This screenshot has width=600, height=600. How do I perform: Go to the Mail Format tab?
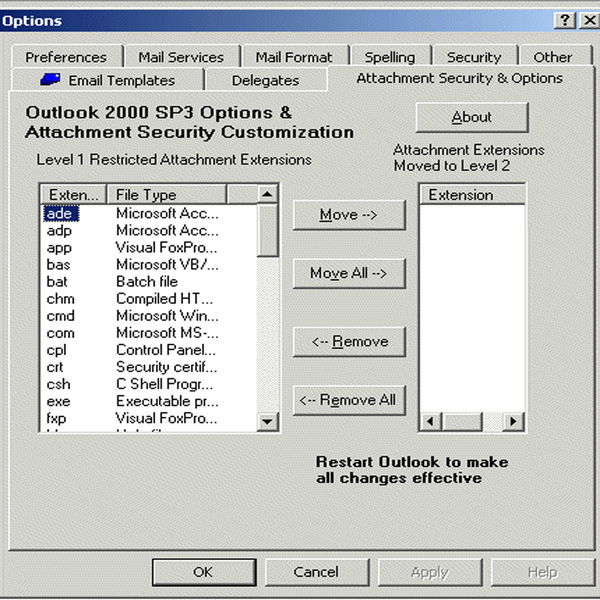[x=294, y=57]
